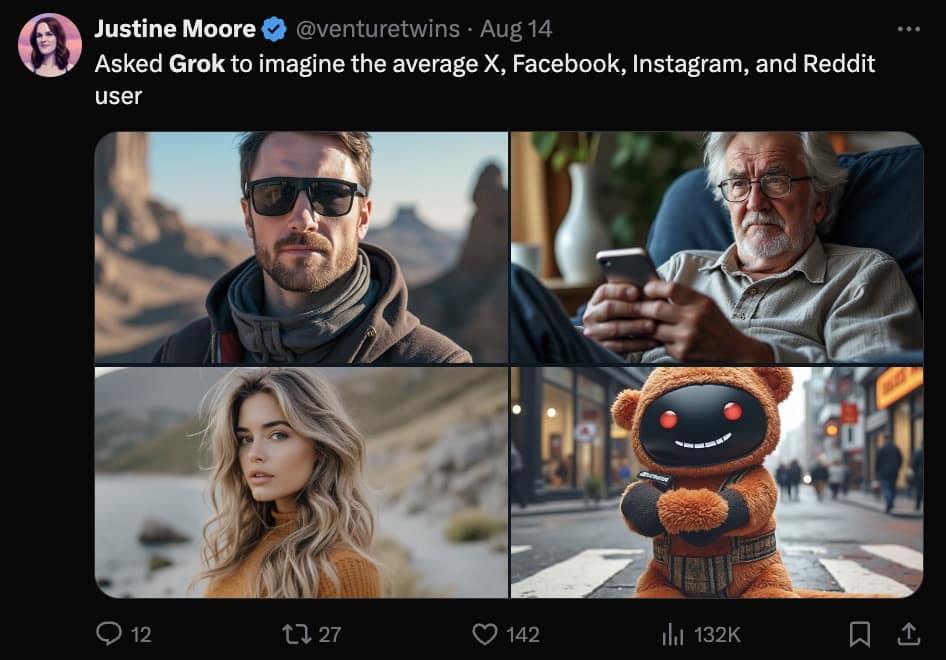Bookmark this tweet
Screen dimensions: 946x660
tap(859, 633)
